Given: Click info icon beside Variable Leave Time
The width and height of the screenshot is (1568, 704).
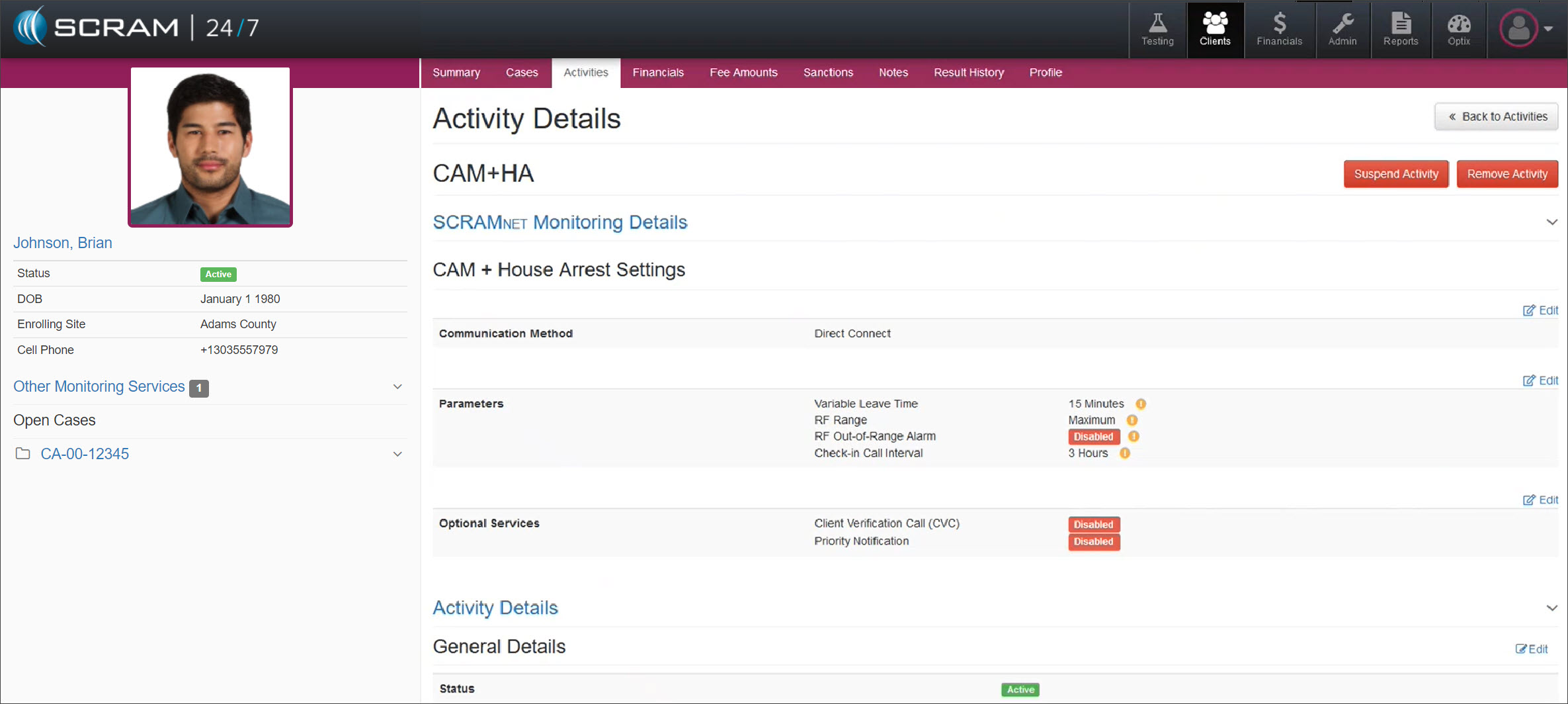Looking at the screenshot, I should tap(1141, 404).
